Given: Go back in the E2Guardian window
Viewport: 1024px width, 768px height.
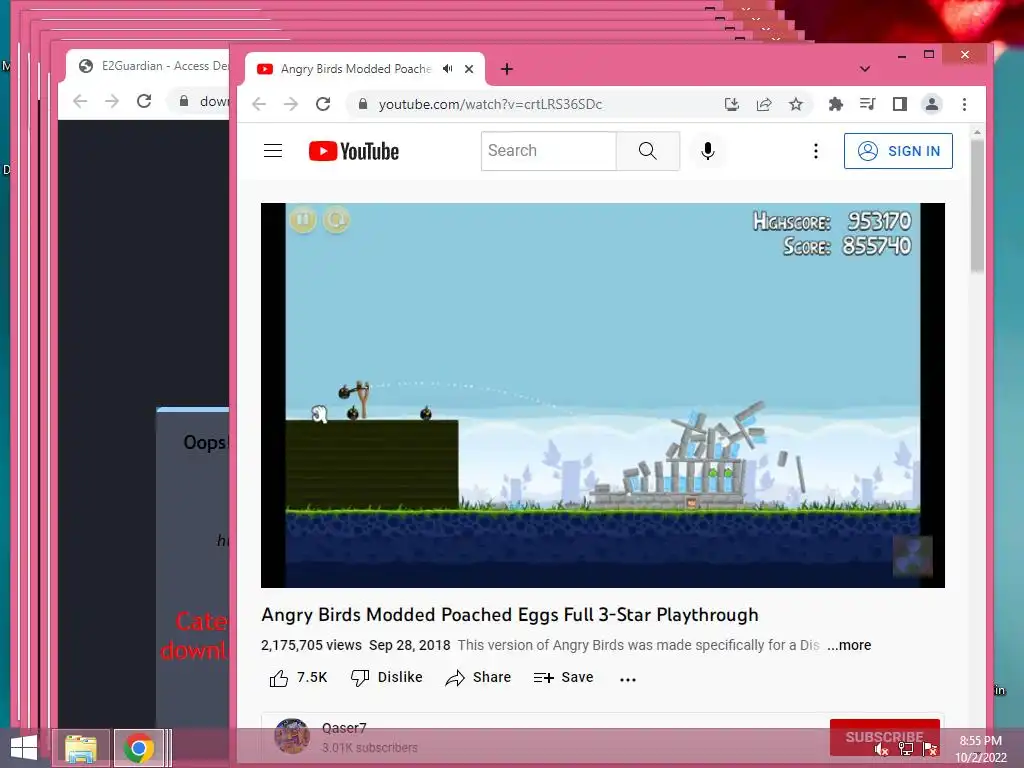Looking at the screenshot, I should [80, 101].
